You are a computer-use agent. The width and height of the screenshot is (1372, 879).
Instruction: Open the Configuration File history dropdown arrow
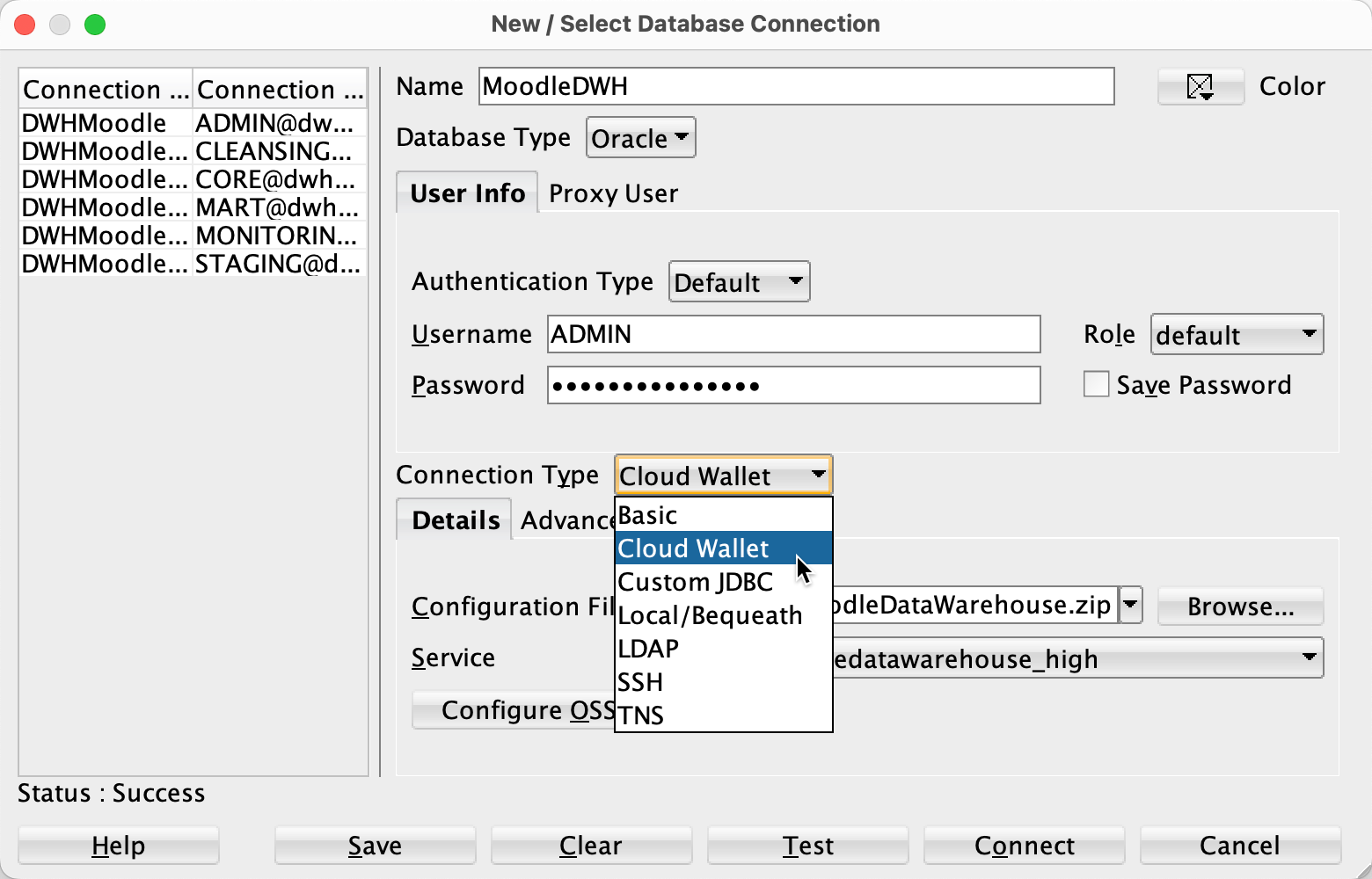pos(1131,605)
